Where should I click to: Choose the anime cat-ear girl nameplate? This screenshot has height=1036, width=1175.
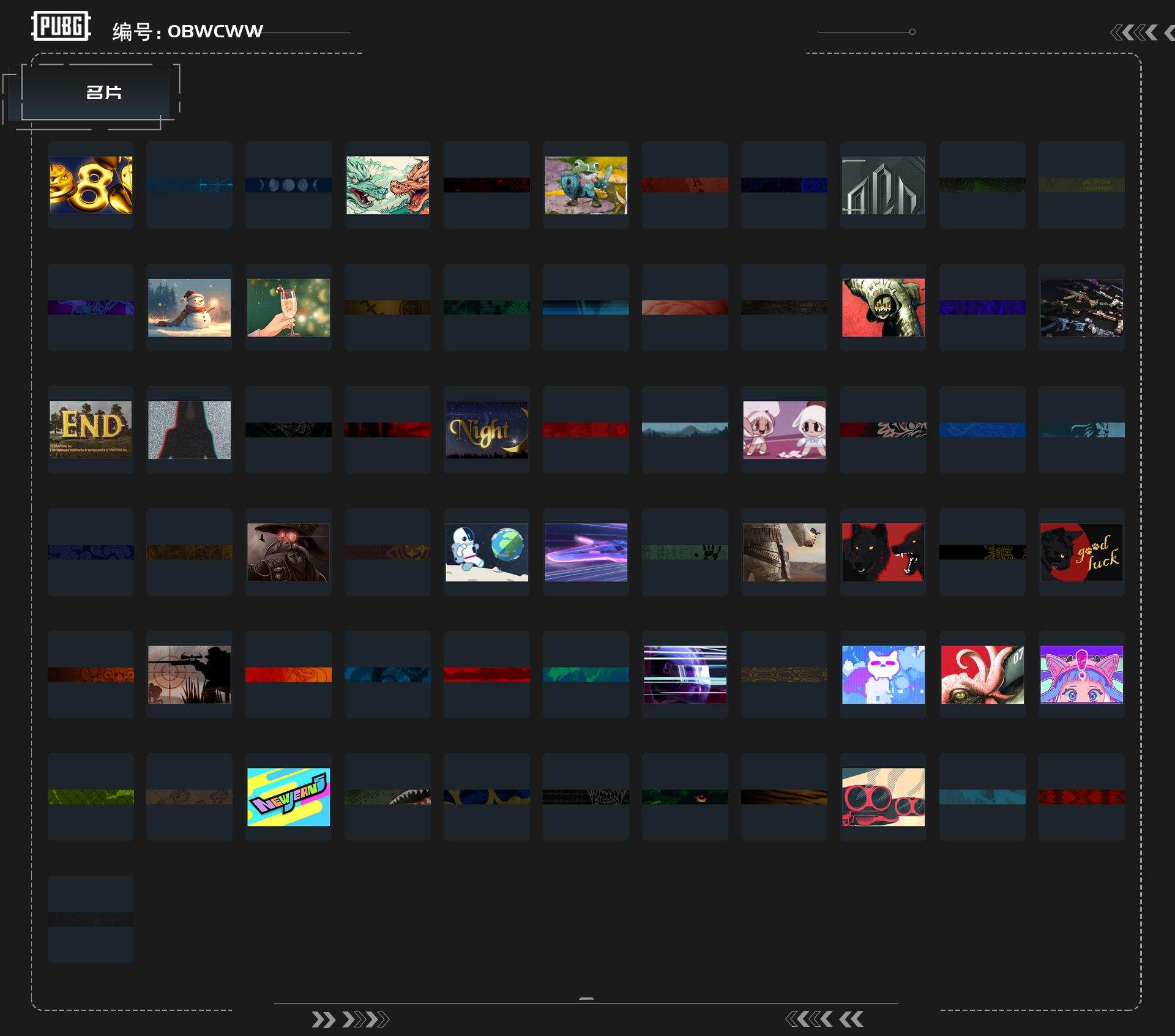tap(1081, 675)
